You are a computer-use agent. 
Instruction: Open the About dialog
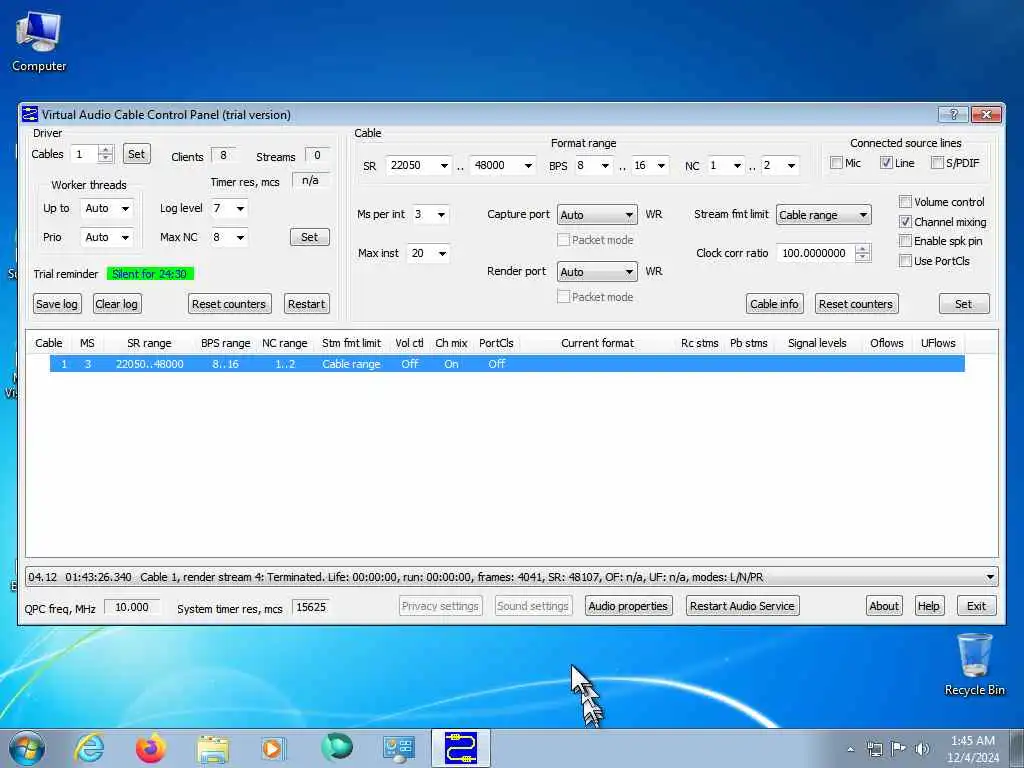884,606
